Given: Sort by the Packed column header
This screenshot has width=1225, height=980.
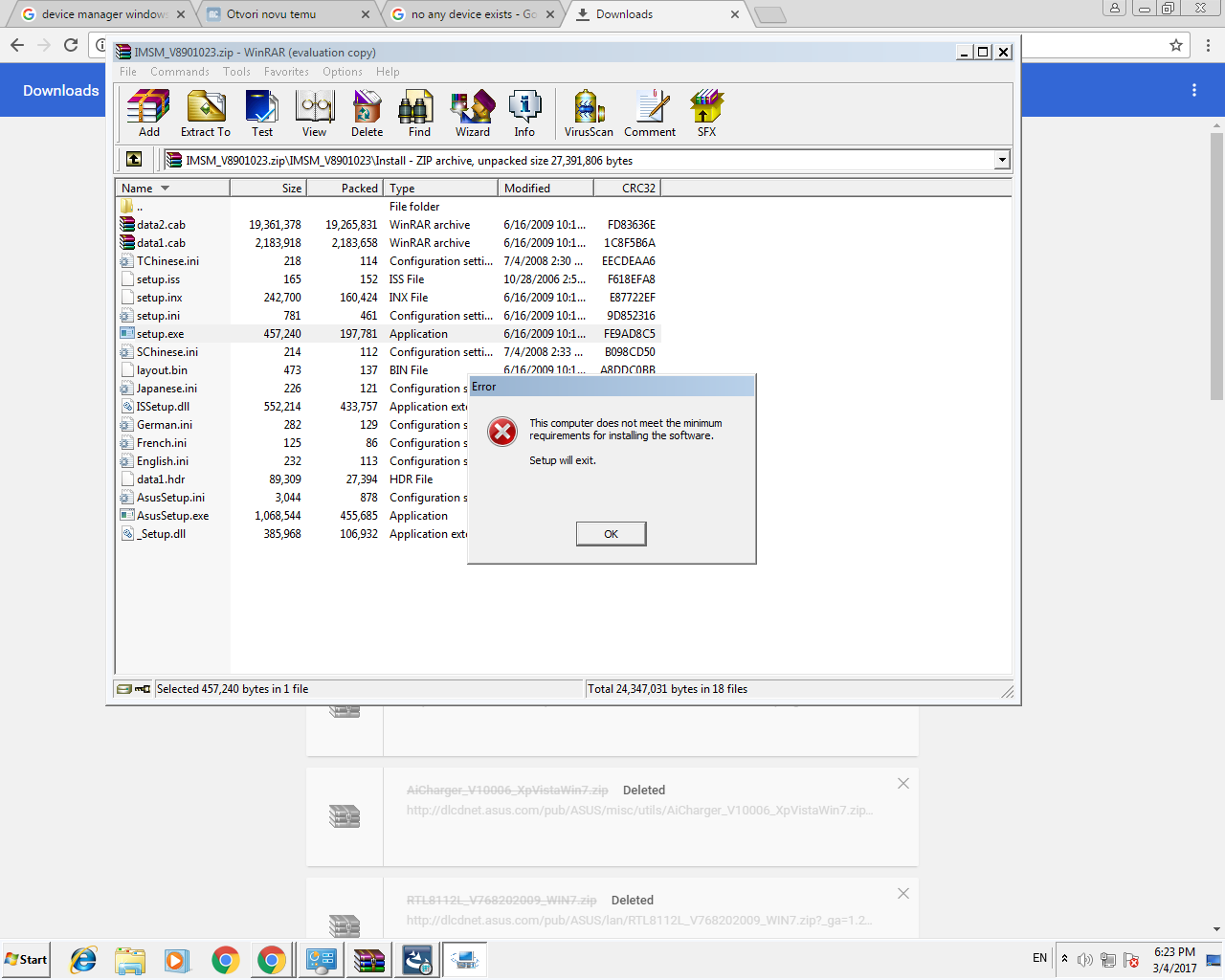Looking at the screenshot, I should [x=345, y=189].
